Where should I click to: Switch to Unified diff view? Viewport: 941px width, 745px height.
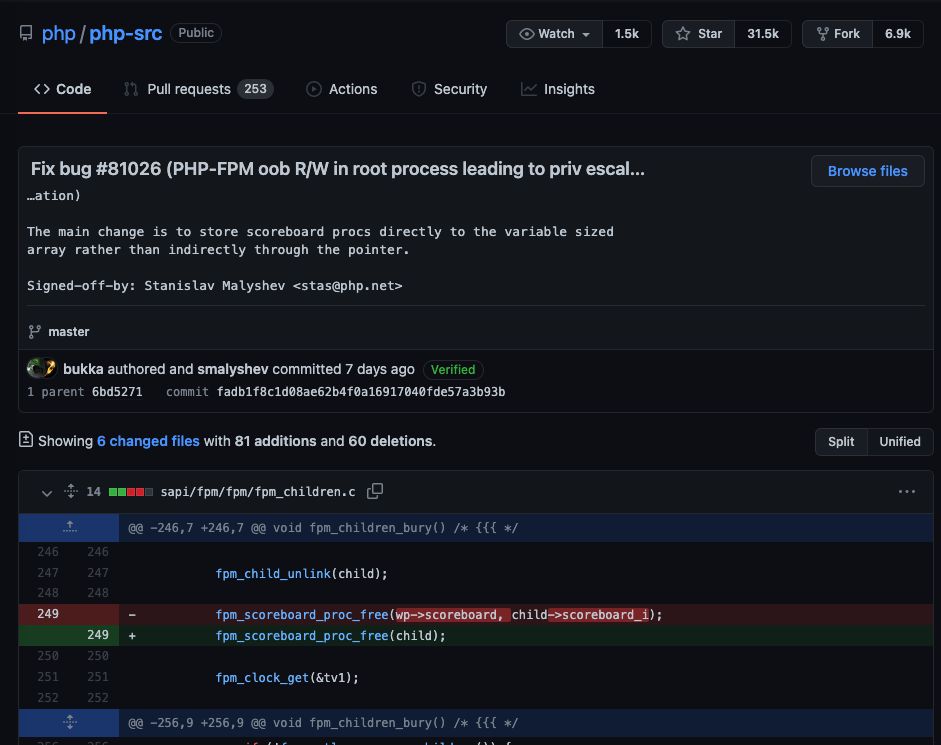(x=899, y=441)
